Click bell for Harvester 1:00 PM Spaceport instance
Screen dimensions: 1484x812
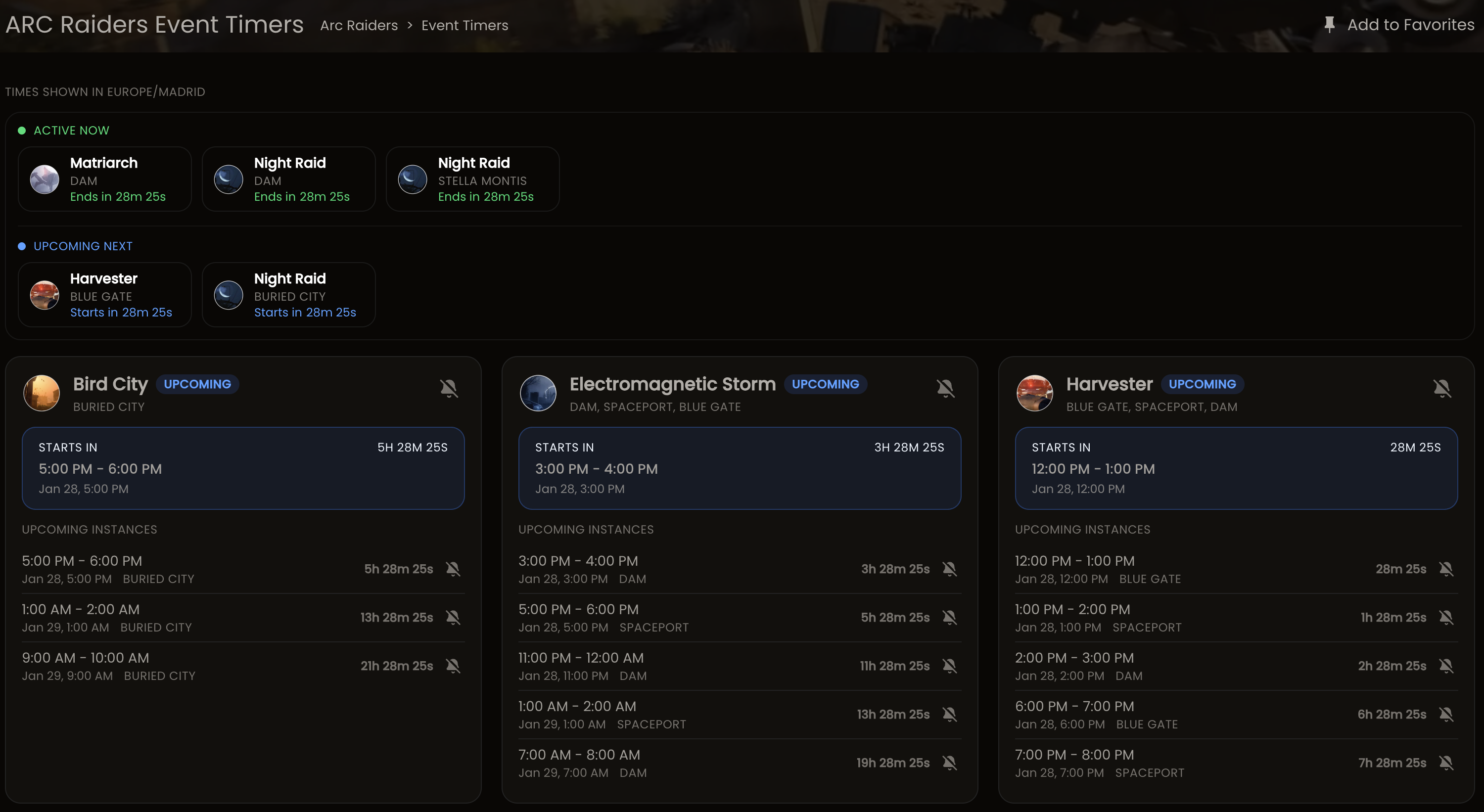tap(1446, 617)
